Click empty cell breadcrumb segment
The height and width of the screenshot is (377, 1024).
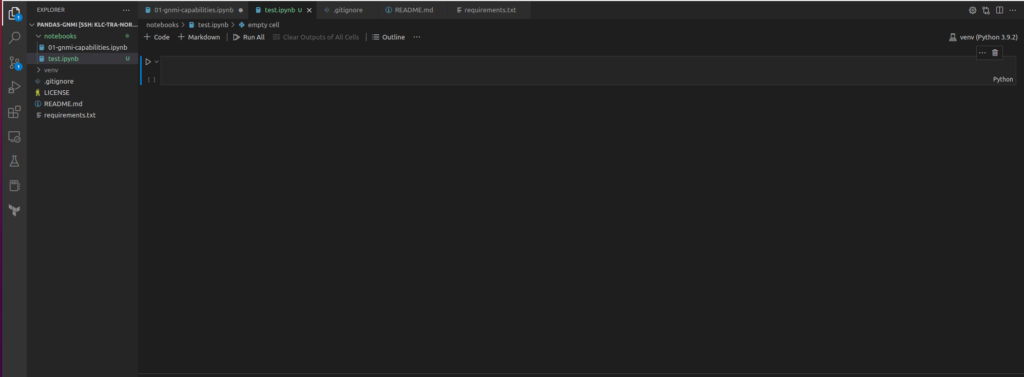pos(259,25)
